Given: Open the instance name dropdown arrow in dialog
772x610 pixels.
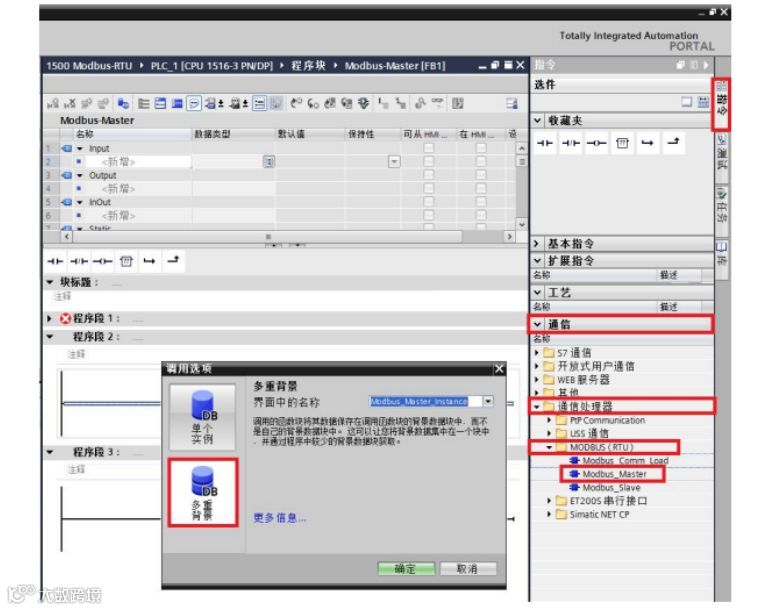Looking at the screenshot, I should (487, 401).
